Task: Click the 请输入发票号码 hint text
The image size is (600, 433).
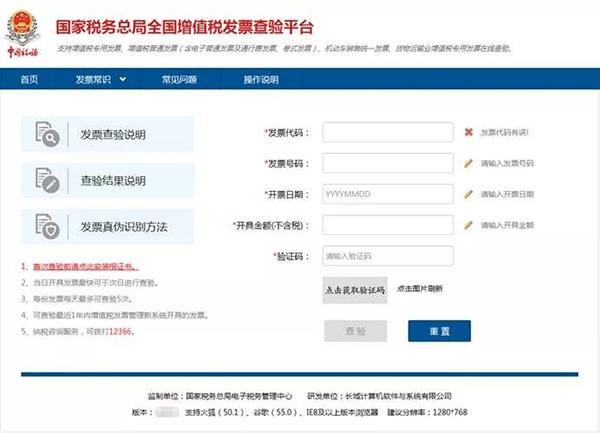Action: click(x=507, y=163)
